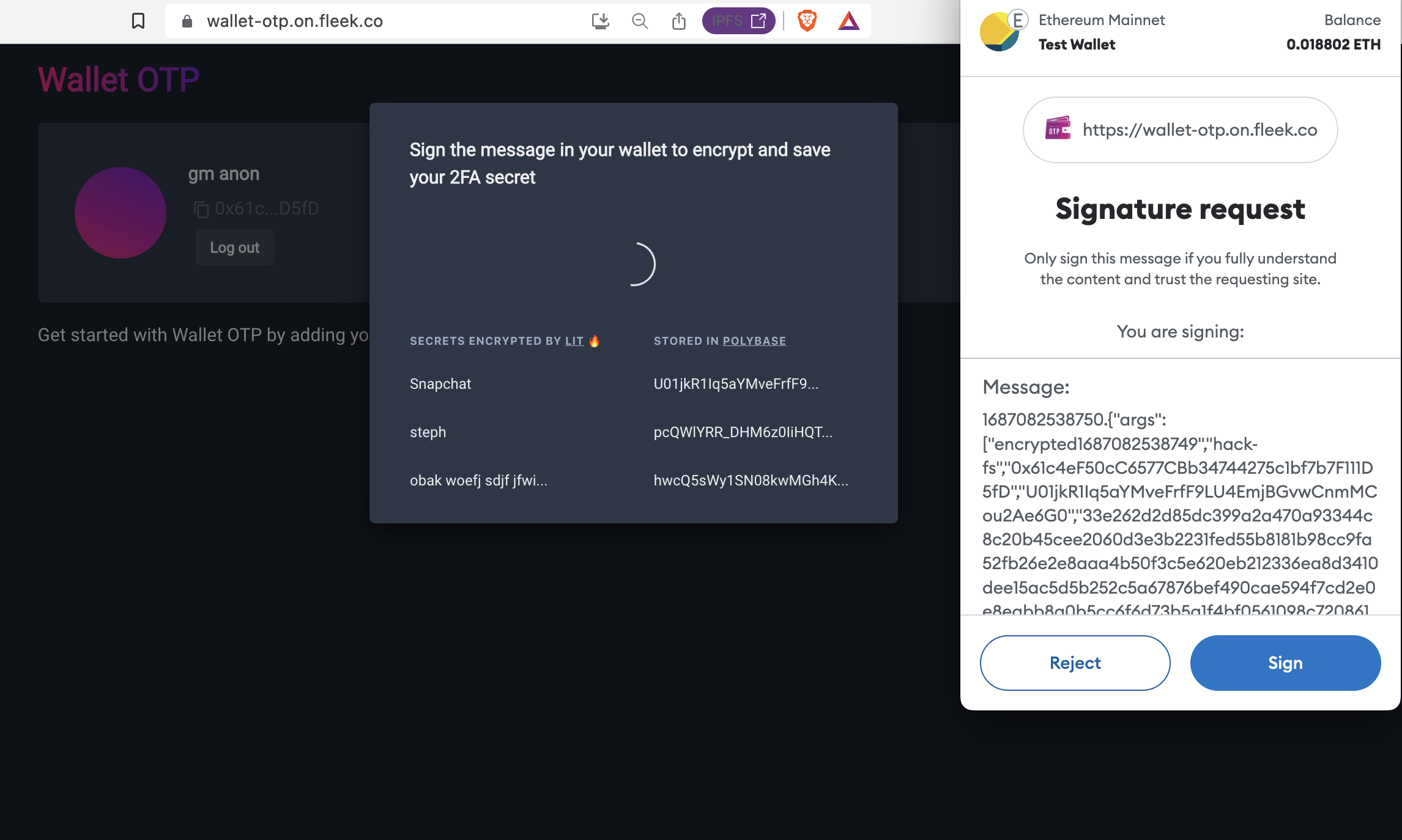Sign the message in MetaMask
This screenshot has height=840, width=1402.
(x=1285, y=663)
